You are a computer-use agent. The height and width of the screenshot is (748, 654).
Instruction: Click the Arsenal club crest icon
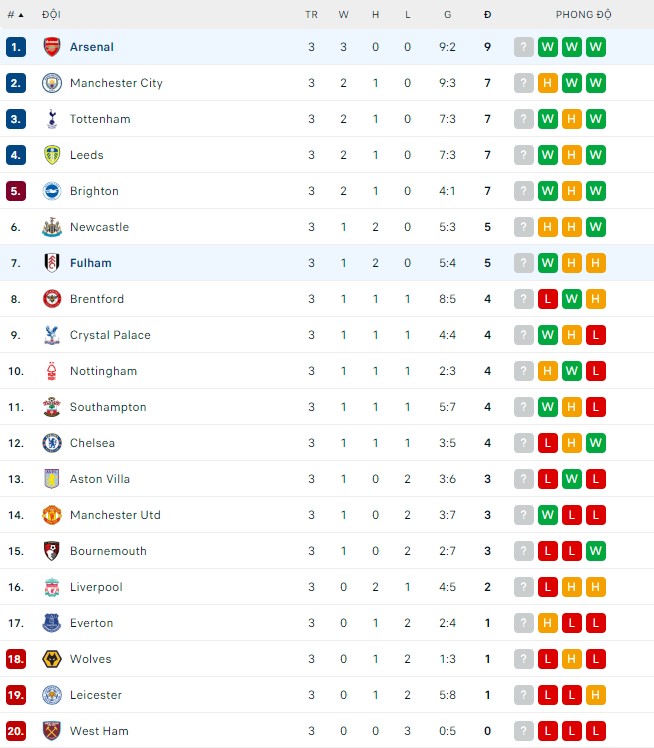[52, 47]
